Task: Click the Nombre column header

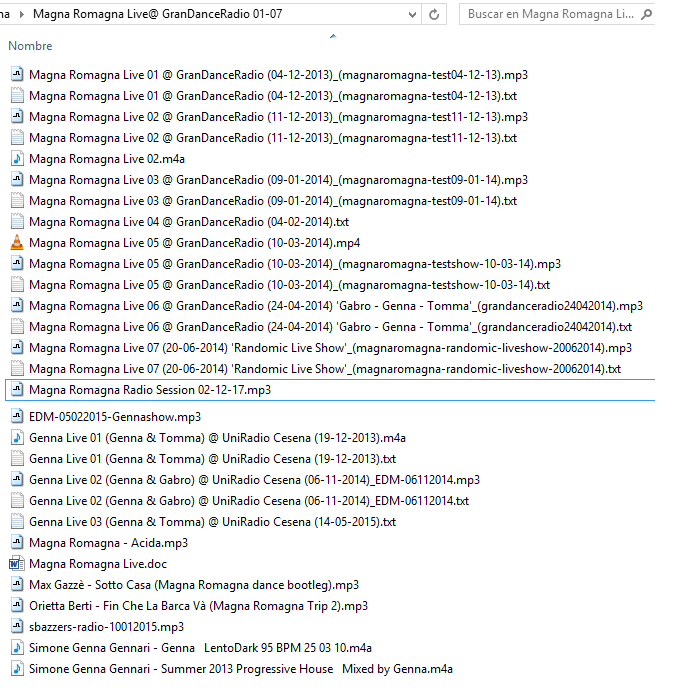Action: (x=30, y=46)
